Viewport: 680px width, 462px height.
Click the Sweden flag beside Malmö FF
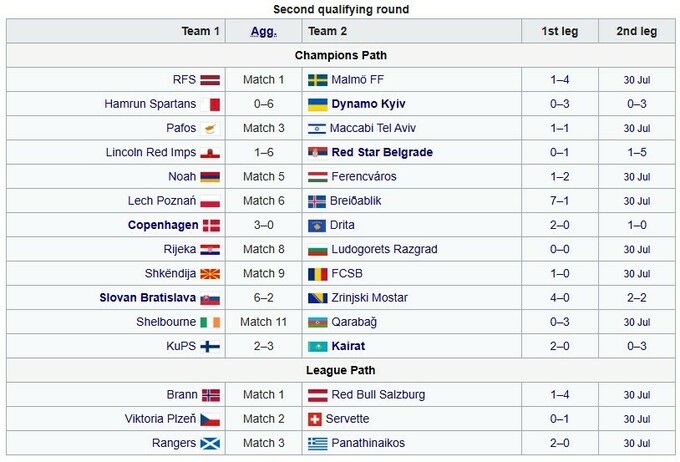pos(317,80)
